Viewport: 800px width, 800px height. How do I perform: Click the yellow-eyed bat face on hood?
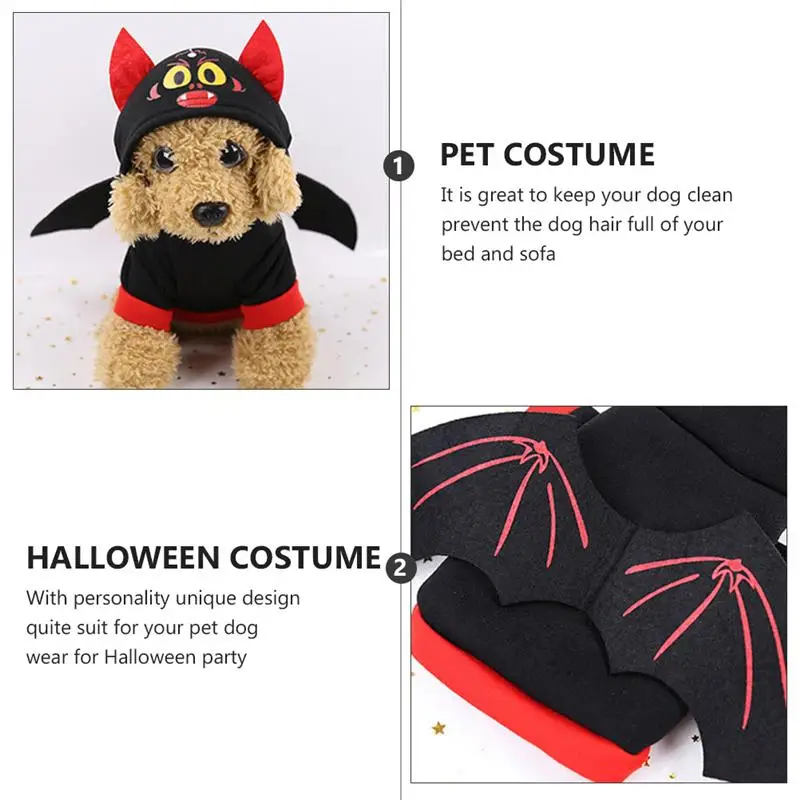[196, 83]
